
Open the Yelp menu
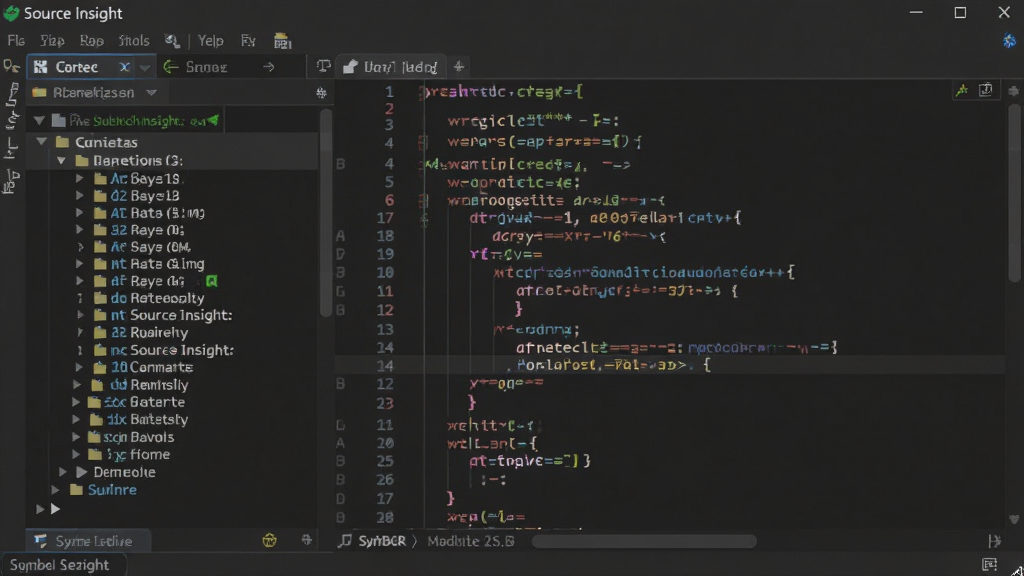(210, 41)
